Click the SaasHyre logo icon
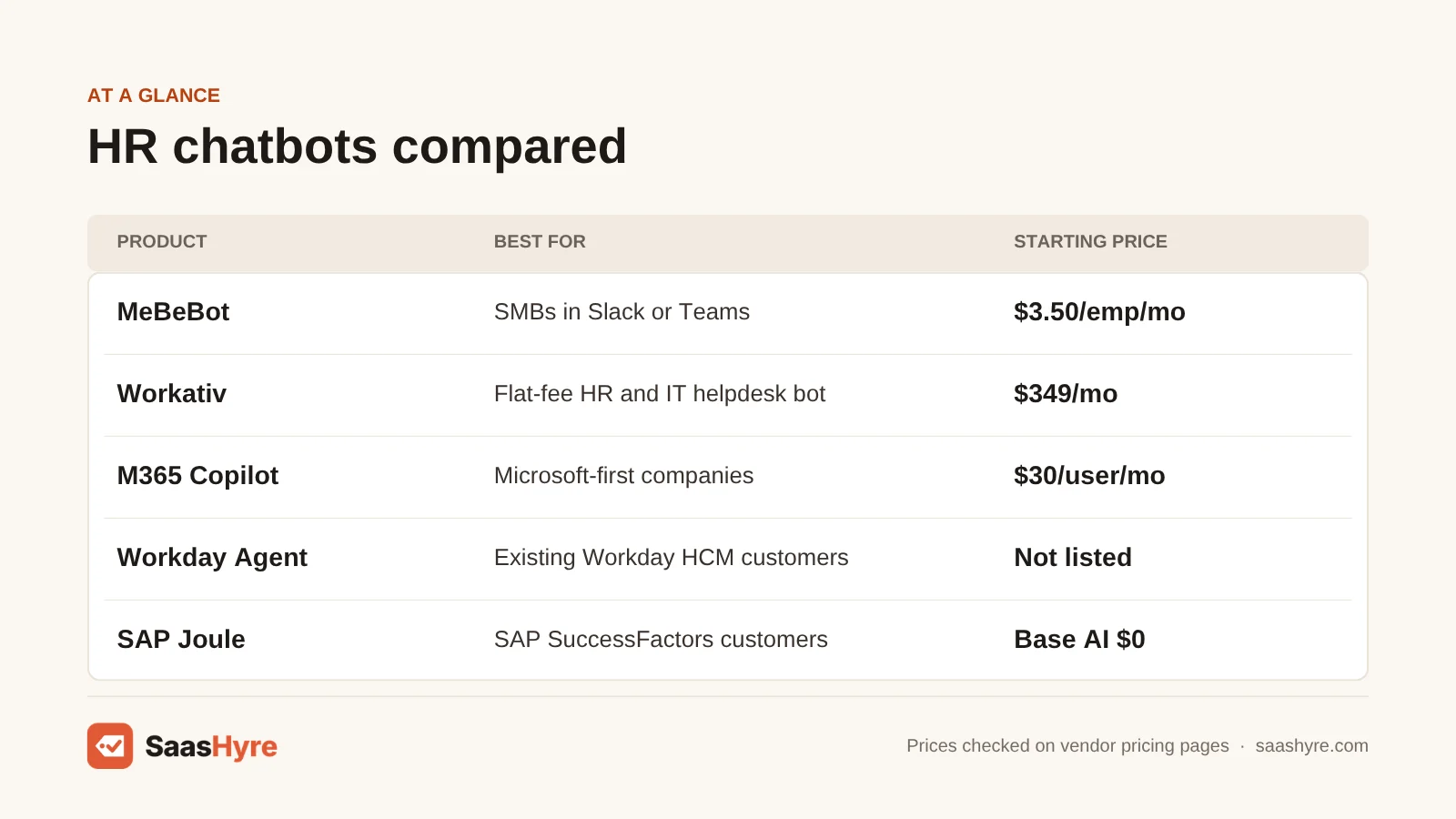1456x819 pixels. pyautogui.click(x=110, y=746)
